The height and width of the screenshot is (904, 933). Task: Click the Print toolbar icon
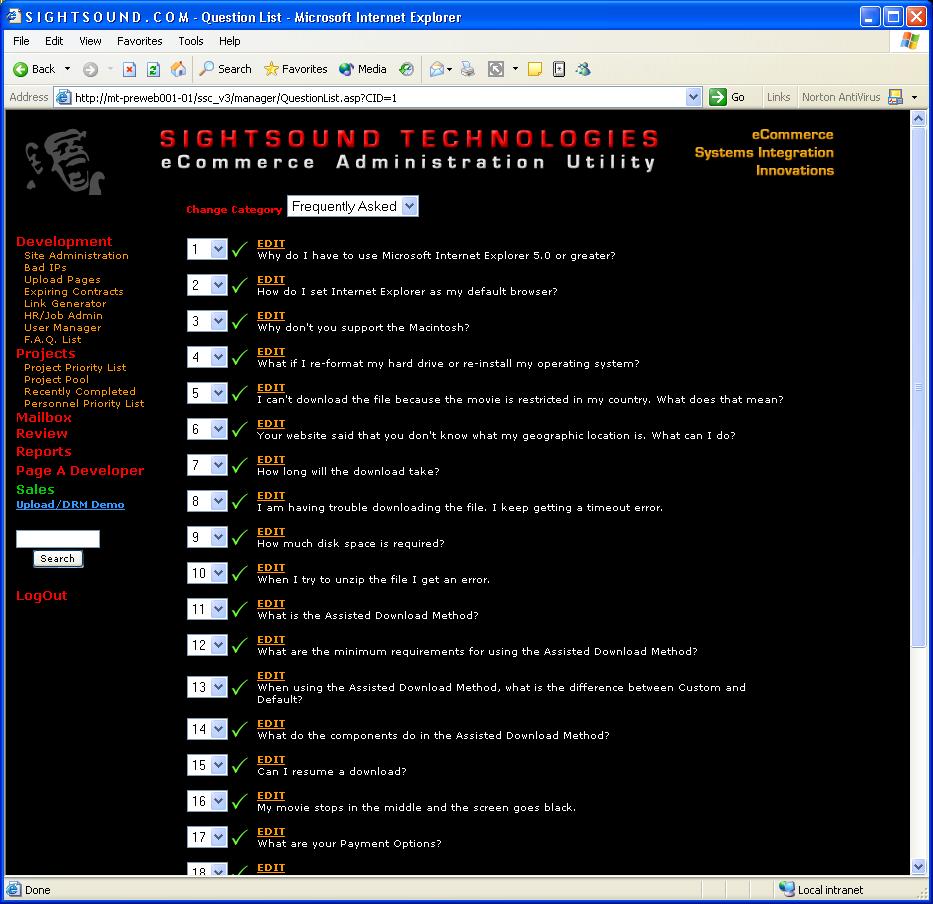(x=468, y=70)
